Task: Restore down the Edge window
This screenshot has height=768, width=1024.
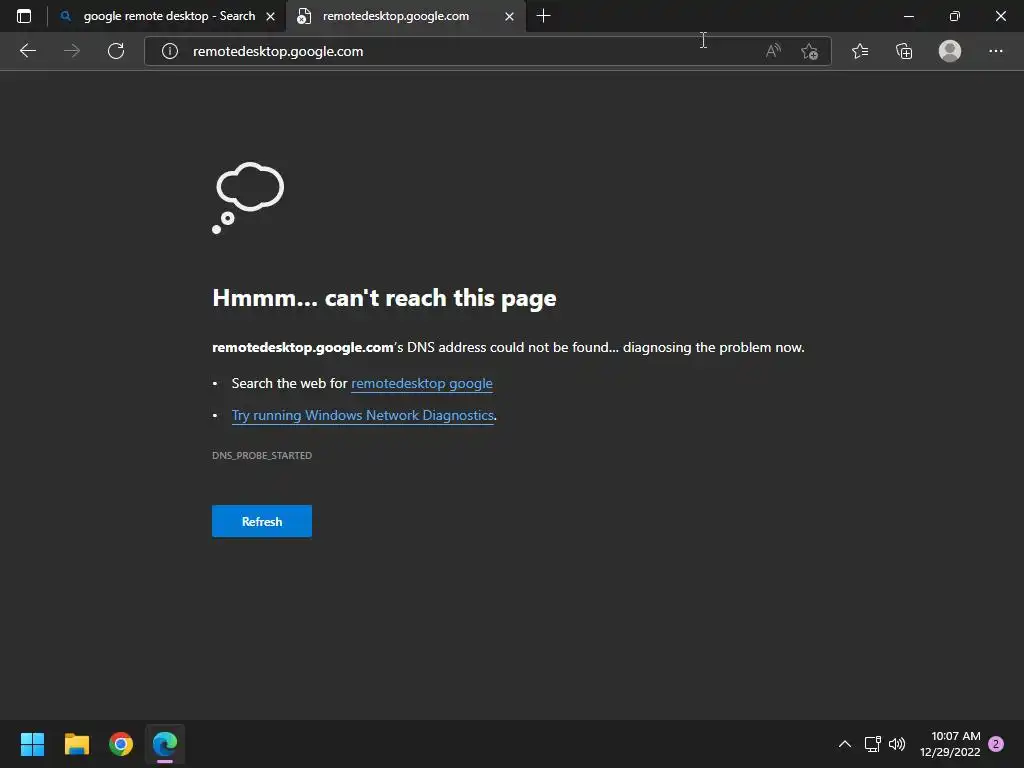Action: pyautogui.click(x=955, y=16)
